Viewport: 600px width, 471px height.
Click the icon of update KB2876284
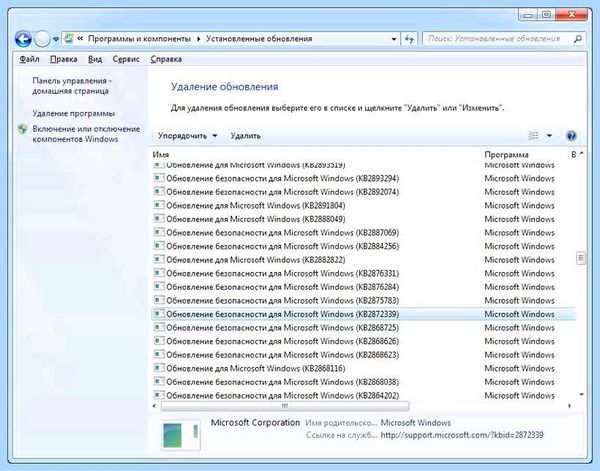click(159, 287)
